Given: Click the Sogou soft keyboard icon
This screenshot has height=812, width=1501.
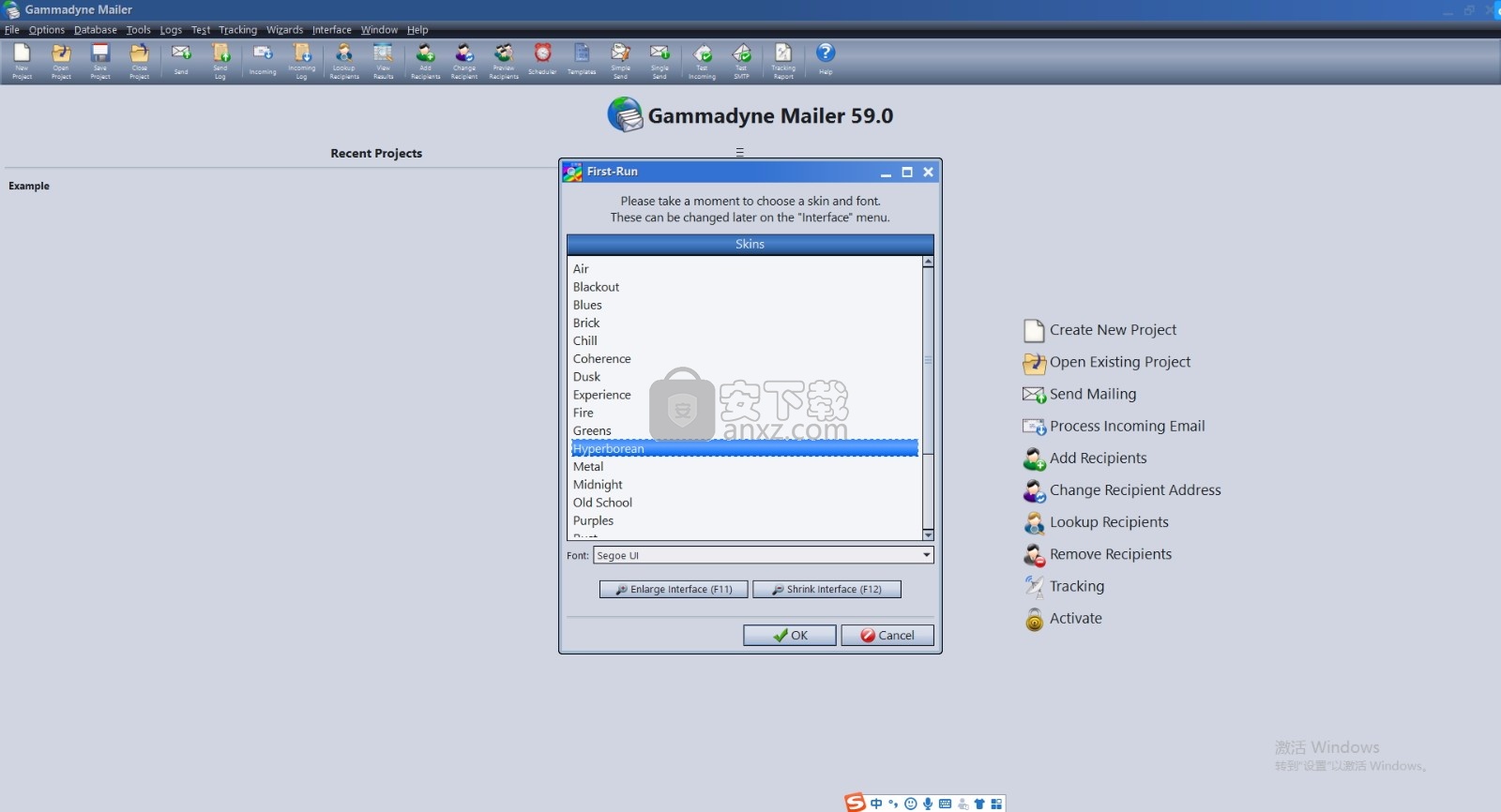Looking at the screenshot, I should click(945, 804).
